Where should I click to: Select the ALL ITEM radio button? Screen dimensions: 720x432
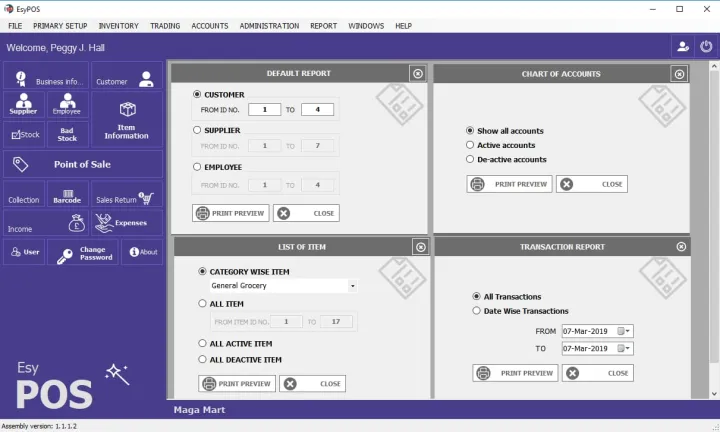coord(202,303)
